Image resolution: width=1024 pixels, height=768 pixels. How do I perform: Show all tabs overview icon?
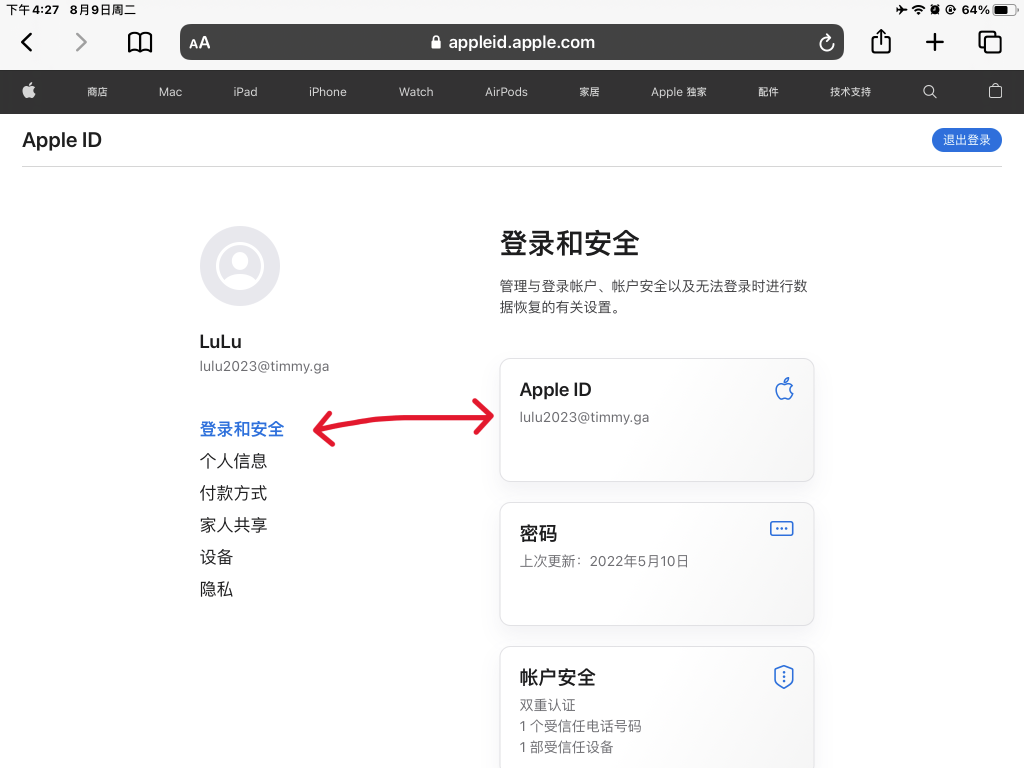989,42
